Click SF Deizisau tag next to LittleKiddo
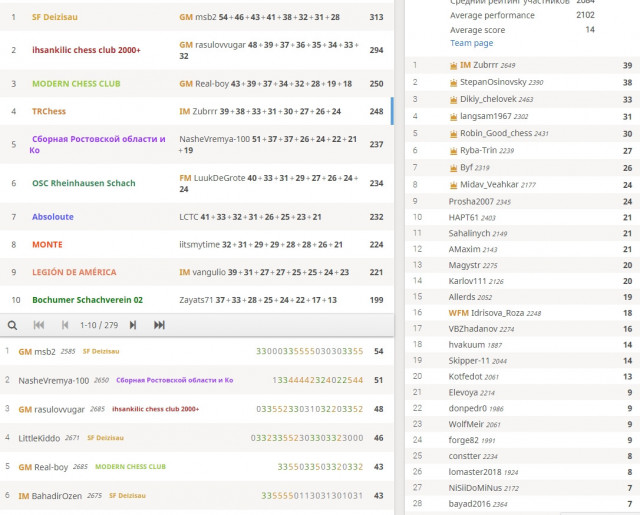The width and height of the screenshot is (640, 515). point(105,438)
